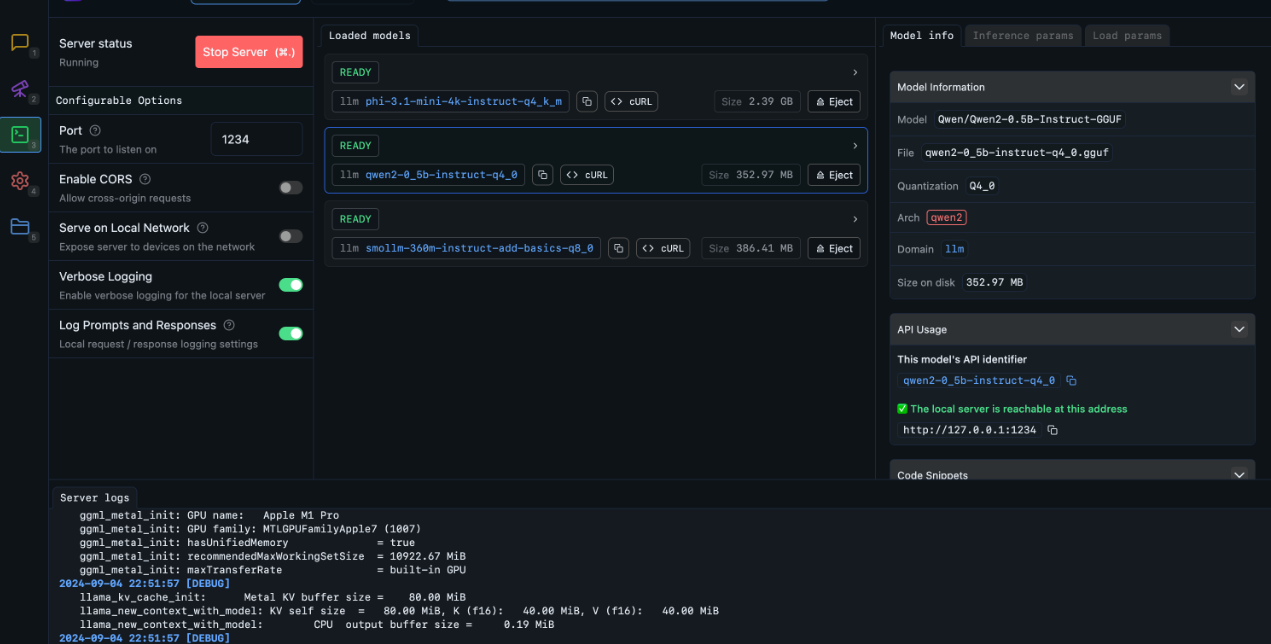Open the Discover telescope icon in sidebar

20,89
